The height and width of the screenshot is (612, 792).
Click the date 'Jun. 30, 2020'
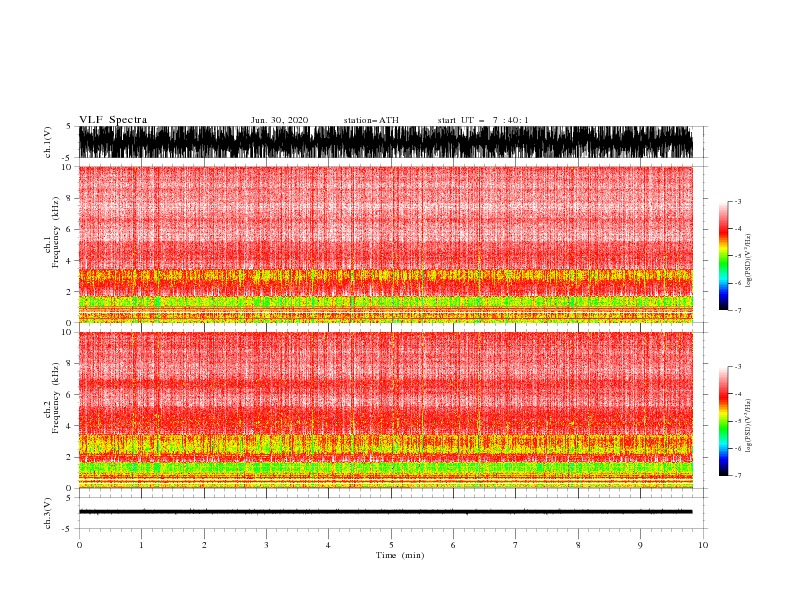(279, 120)
